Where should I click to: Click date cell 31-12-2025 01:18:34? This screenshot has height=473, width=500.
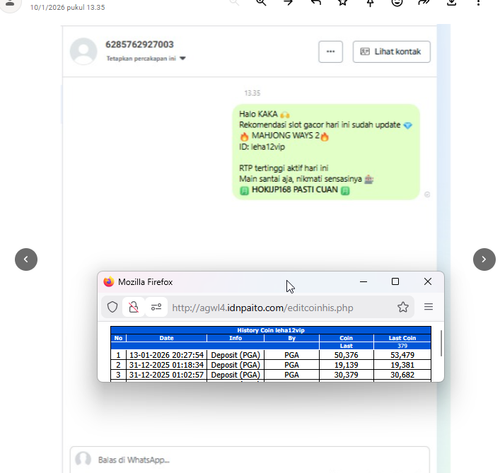point(166,365)
